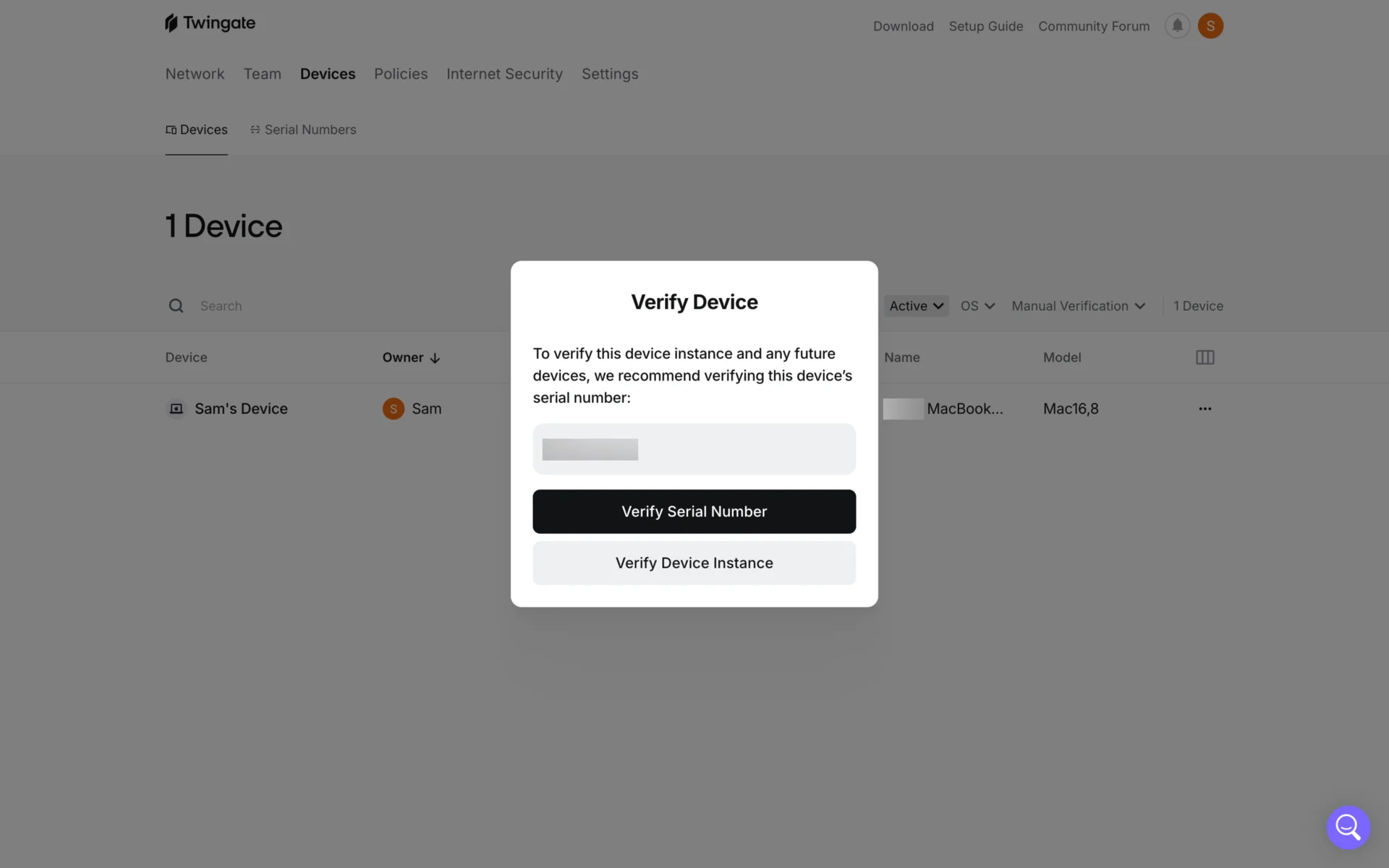Open the Setup Guide link
Image resolution: width=1389 pixels, height=868 pixels.
[x=985, y=26]
